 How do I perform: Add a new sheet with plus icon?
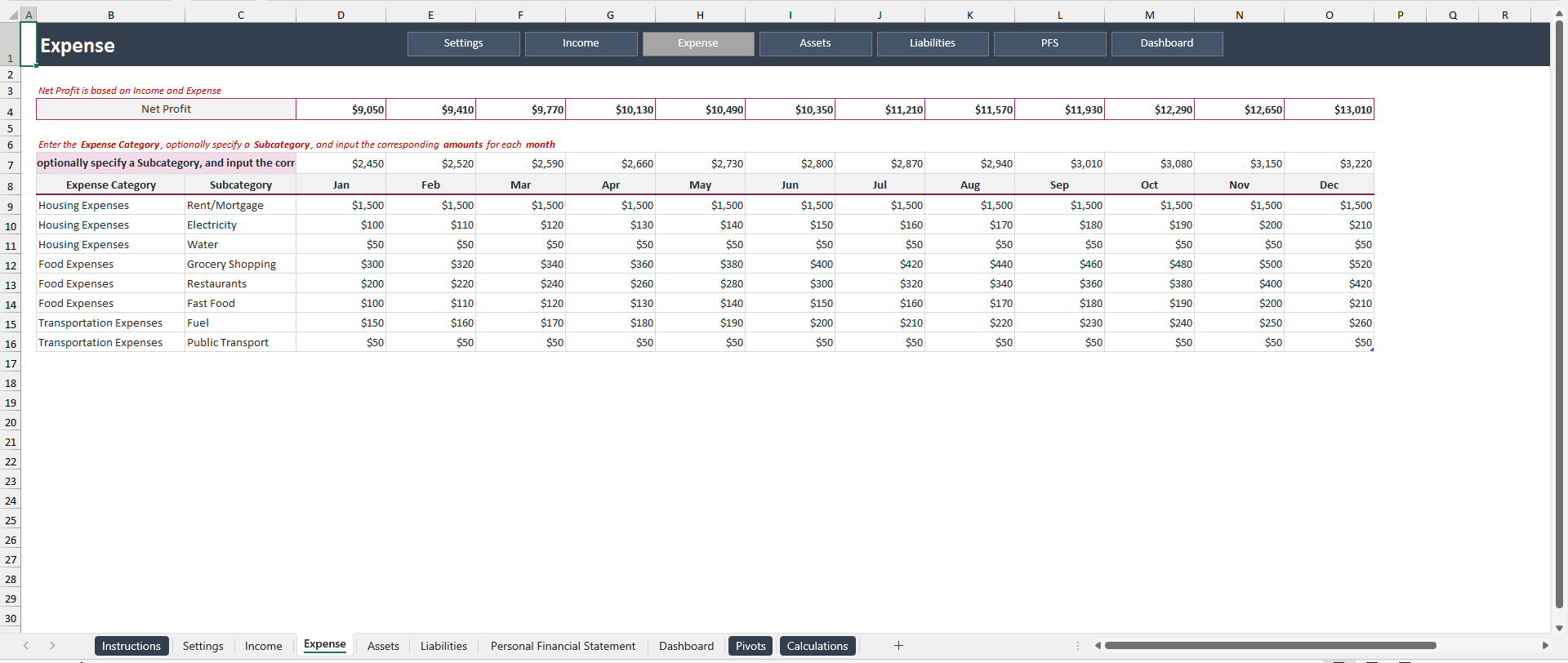coord(898,646)
